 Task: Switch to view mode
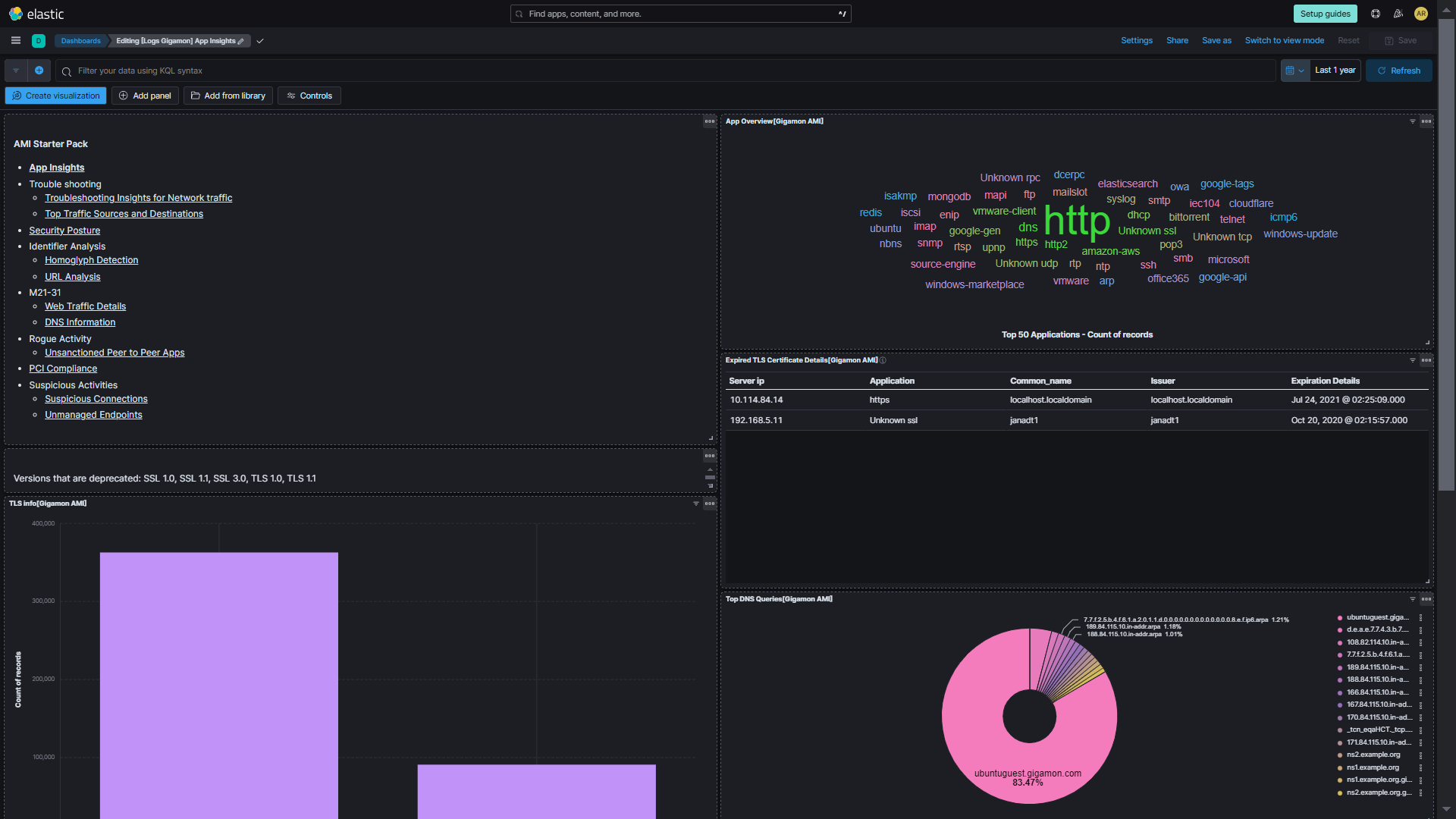(x=1285, y=40)
